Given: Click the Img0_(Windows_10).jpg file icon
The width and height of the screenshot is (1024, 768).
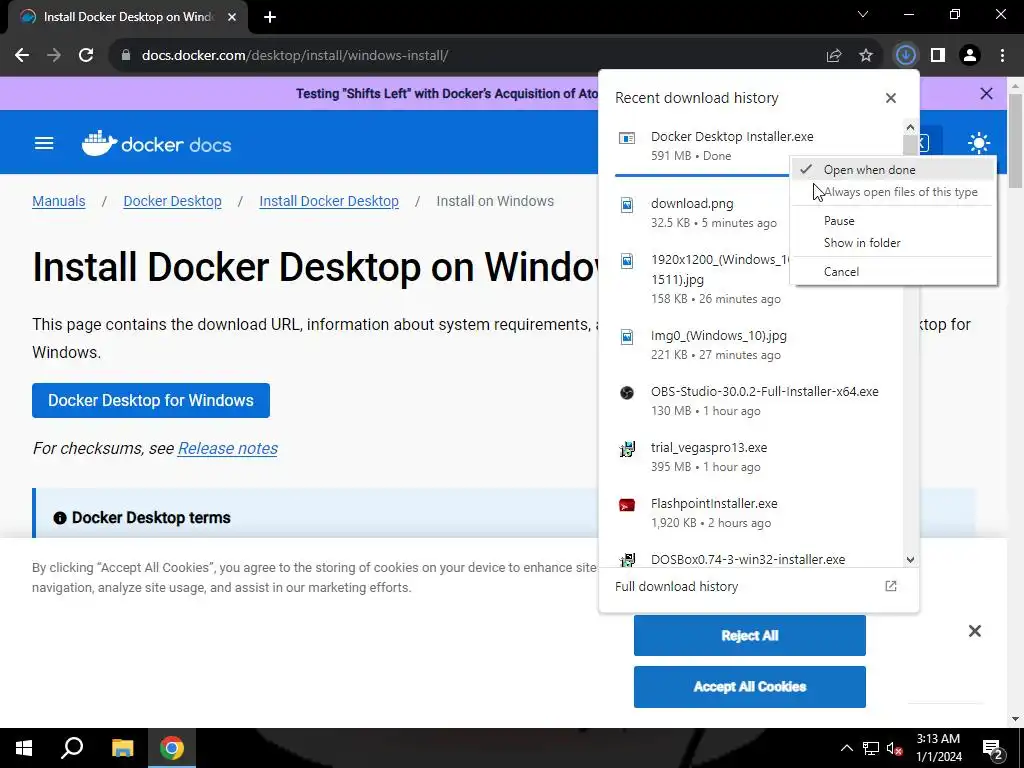Looking at the screenshot, I should coord(627,337).
